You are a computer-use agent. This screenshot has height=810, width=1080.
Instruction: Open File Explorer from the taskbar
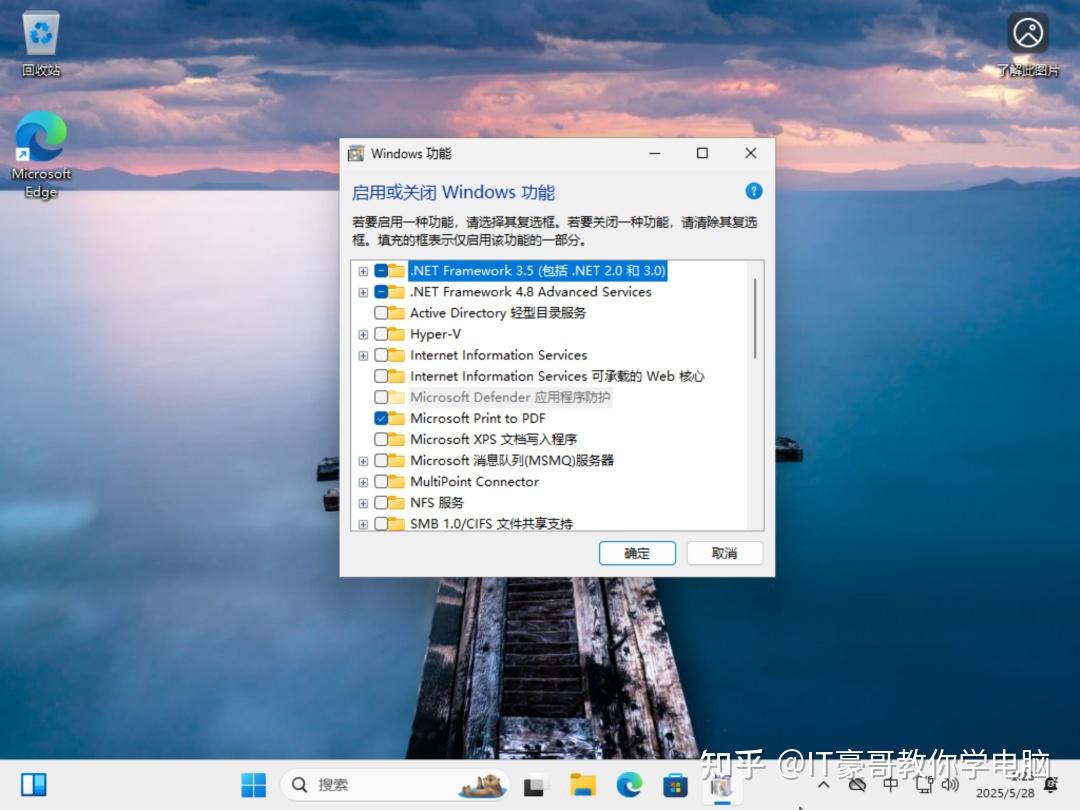[x=583, y=784]
